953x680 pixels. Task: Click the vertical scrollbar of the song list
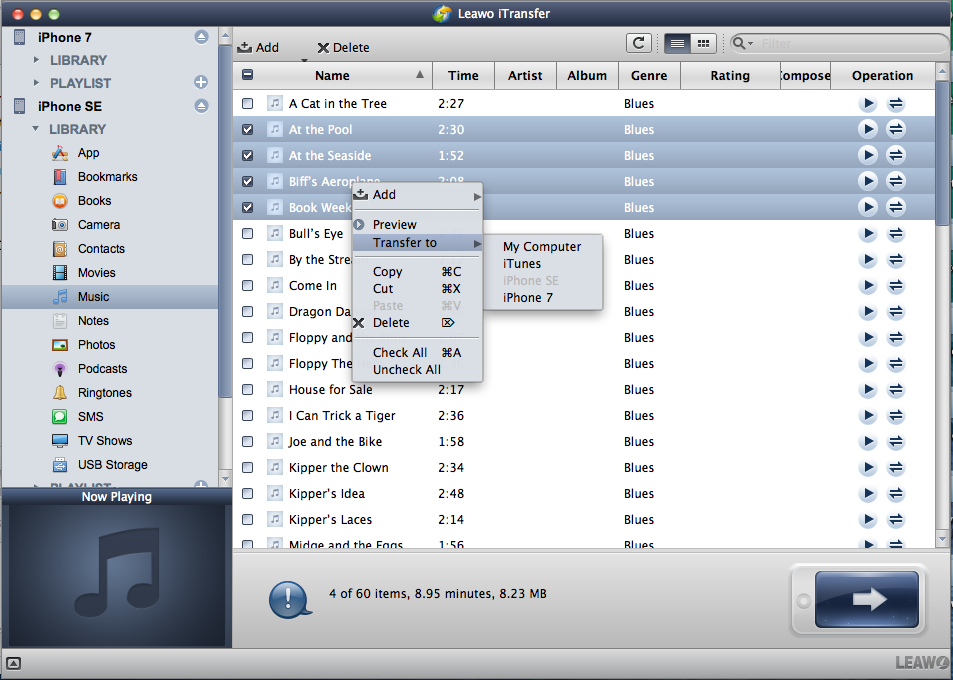coord(942,300)
